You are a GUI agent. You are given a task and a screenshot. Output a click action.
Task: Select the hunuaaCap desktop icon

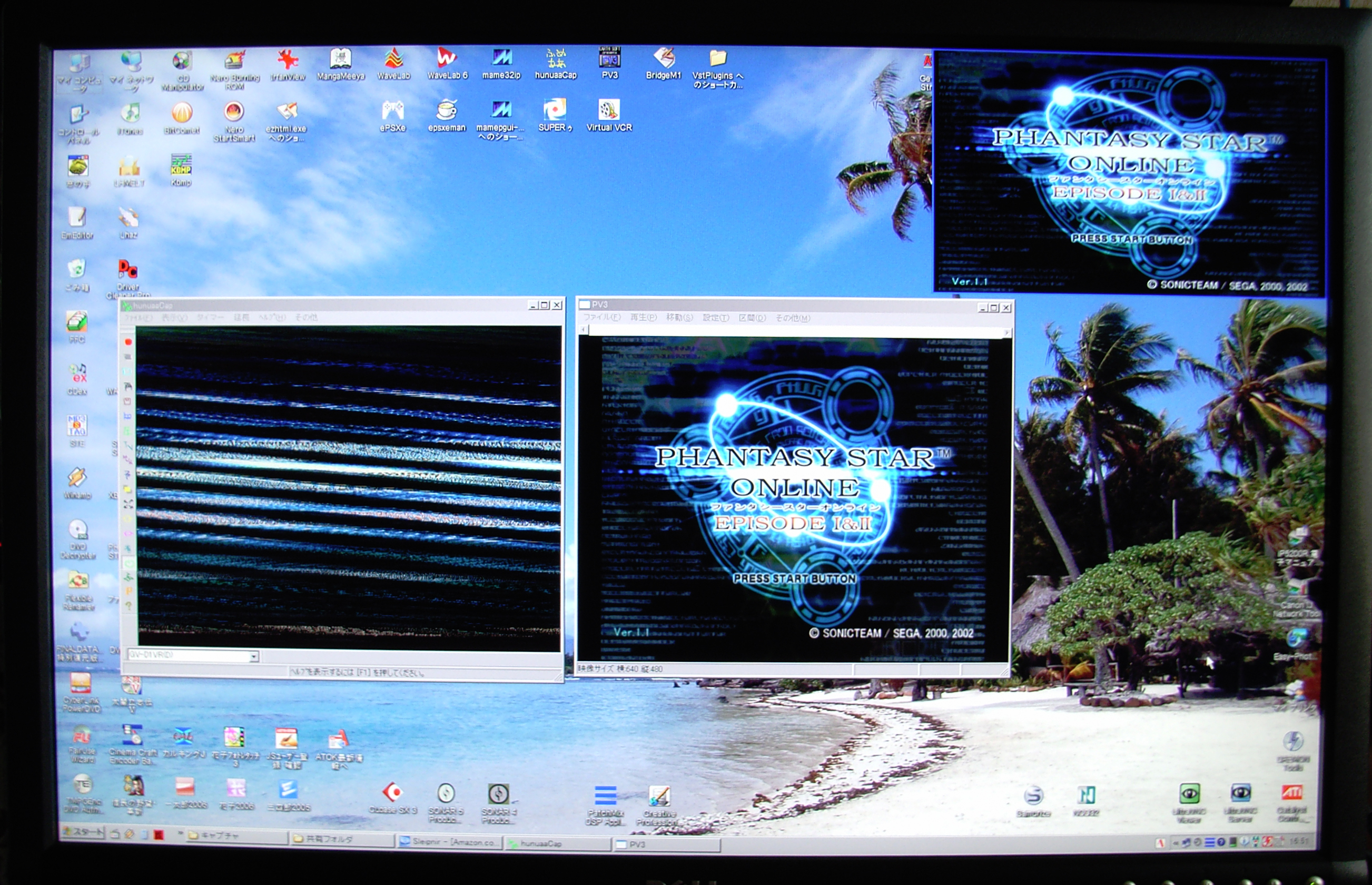[556, 64]
